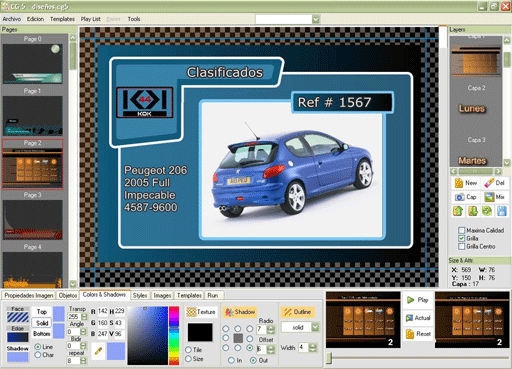Click the Cap camera icon

[466, 197]
